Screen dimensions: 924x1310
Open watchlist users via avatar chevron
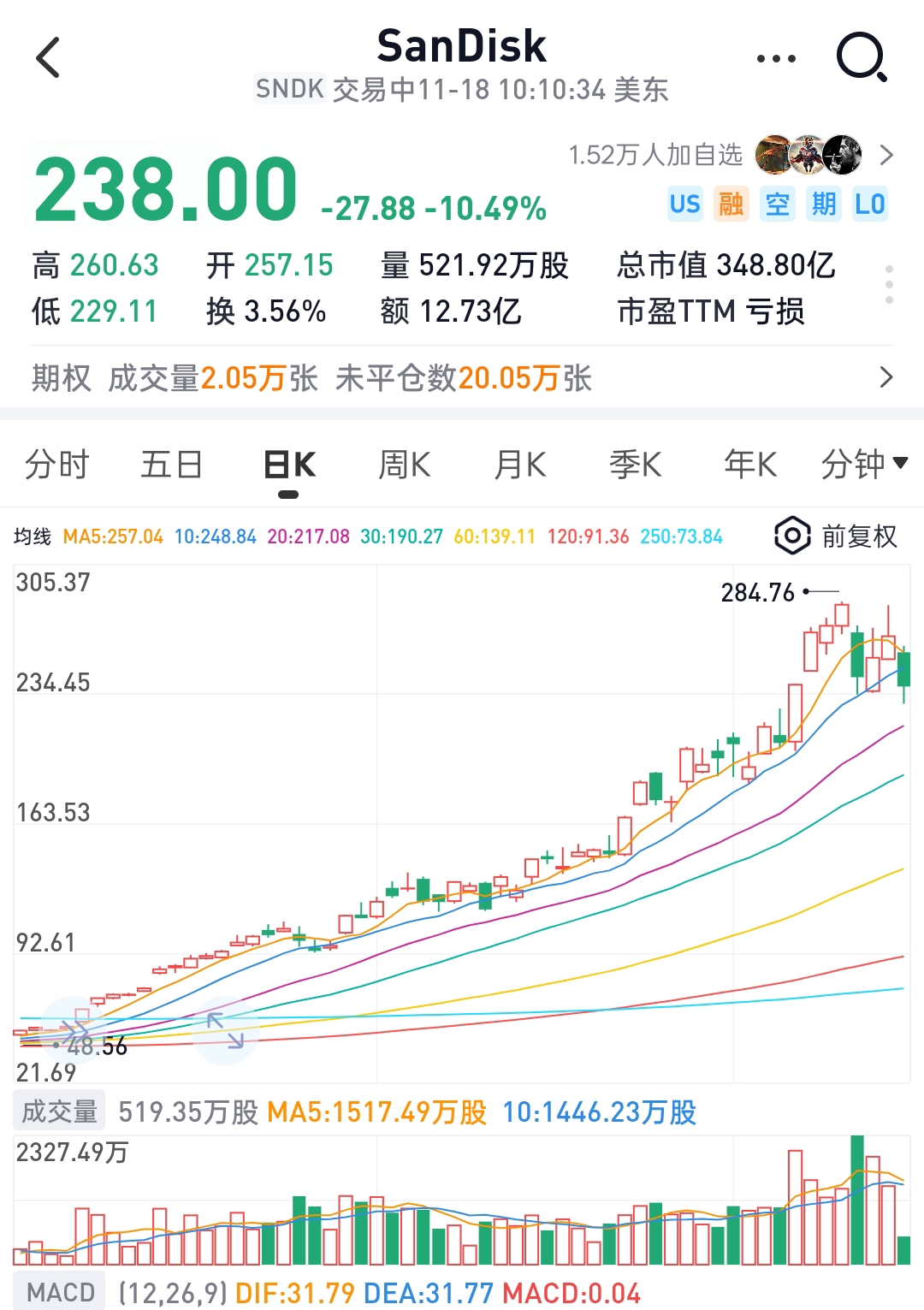(x=886, y=155)
